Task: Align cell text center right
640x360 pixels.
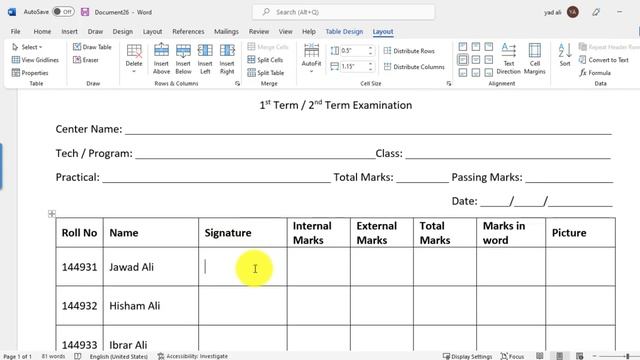Action: (489, 60)
